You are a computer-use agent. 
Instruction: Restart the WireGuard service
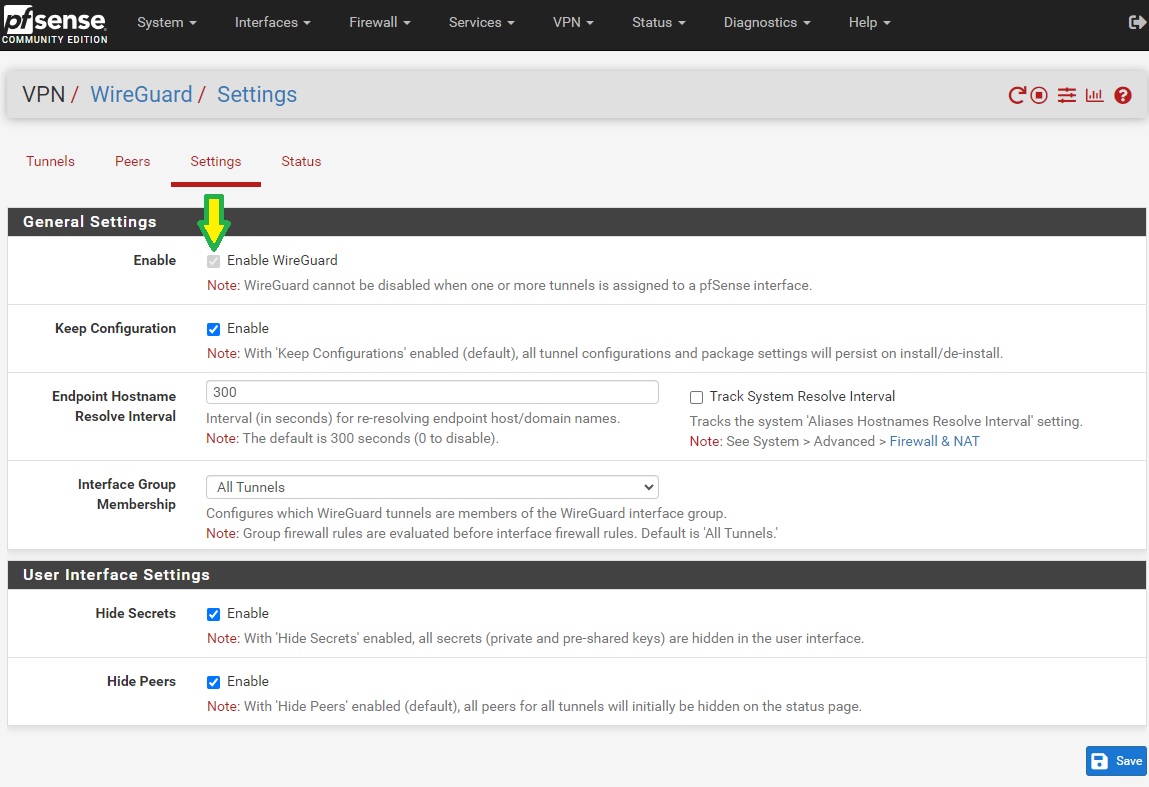1017,95
